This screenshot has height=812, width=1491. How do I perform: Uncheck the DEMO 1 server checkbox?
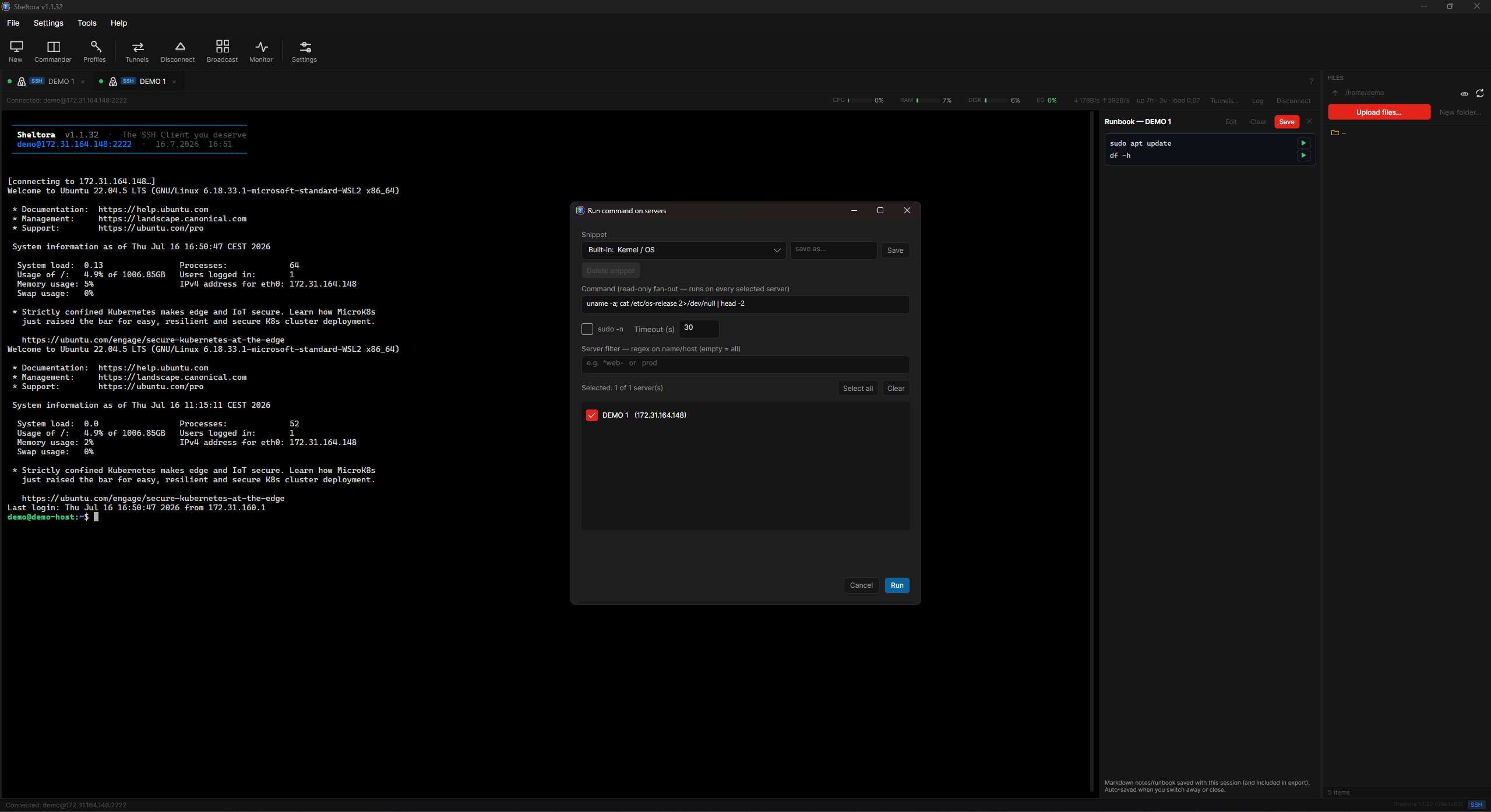(x=591, y=415)
